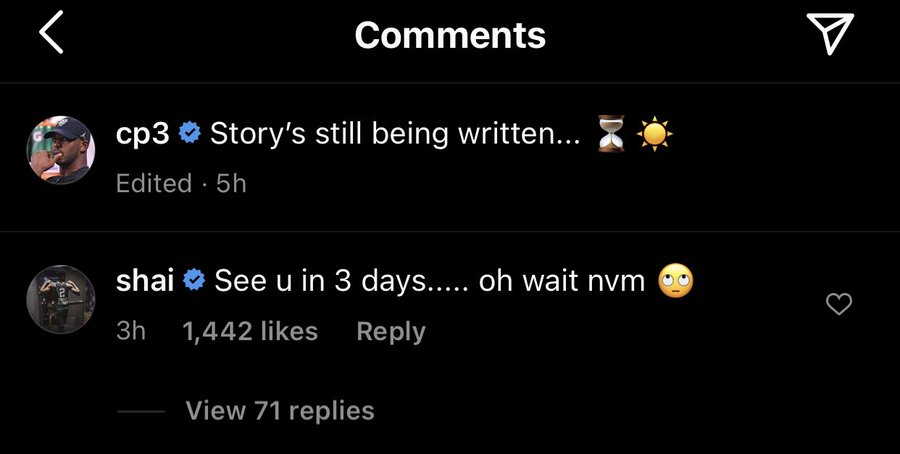
Task: Expand View 71 replies
Action: coord(279,410)
